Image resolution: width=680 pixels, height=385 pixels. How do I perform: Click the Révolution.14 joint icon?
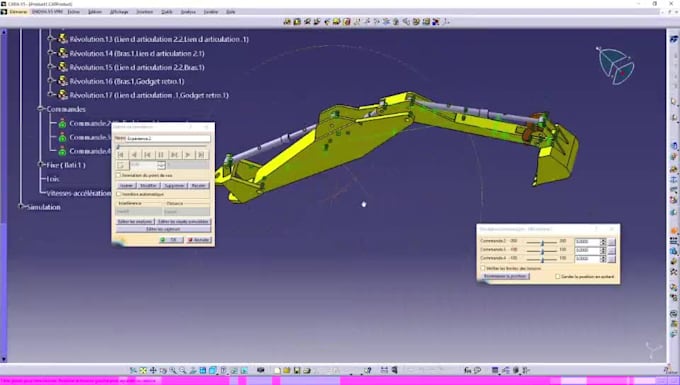[x=63, y=53]
